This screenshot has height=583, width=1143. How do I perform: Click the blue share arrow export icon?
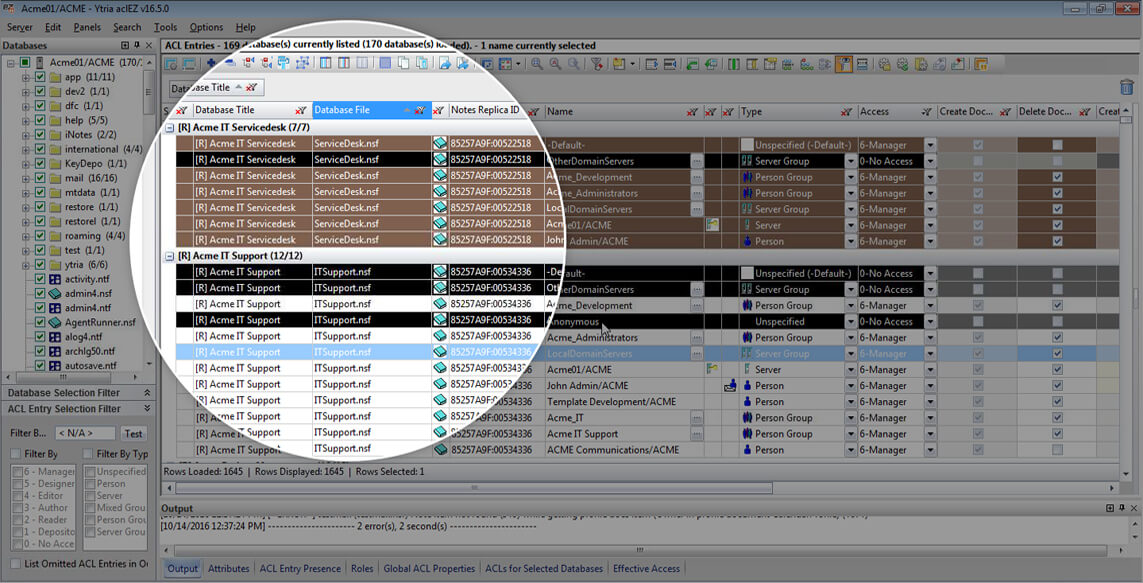point(444,64)
